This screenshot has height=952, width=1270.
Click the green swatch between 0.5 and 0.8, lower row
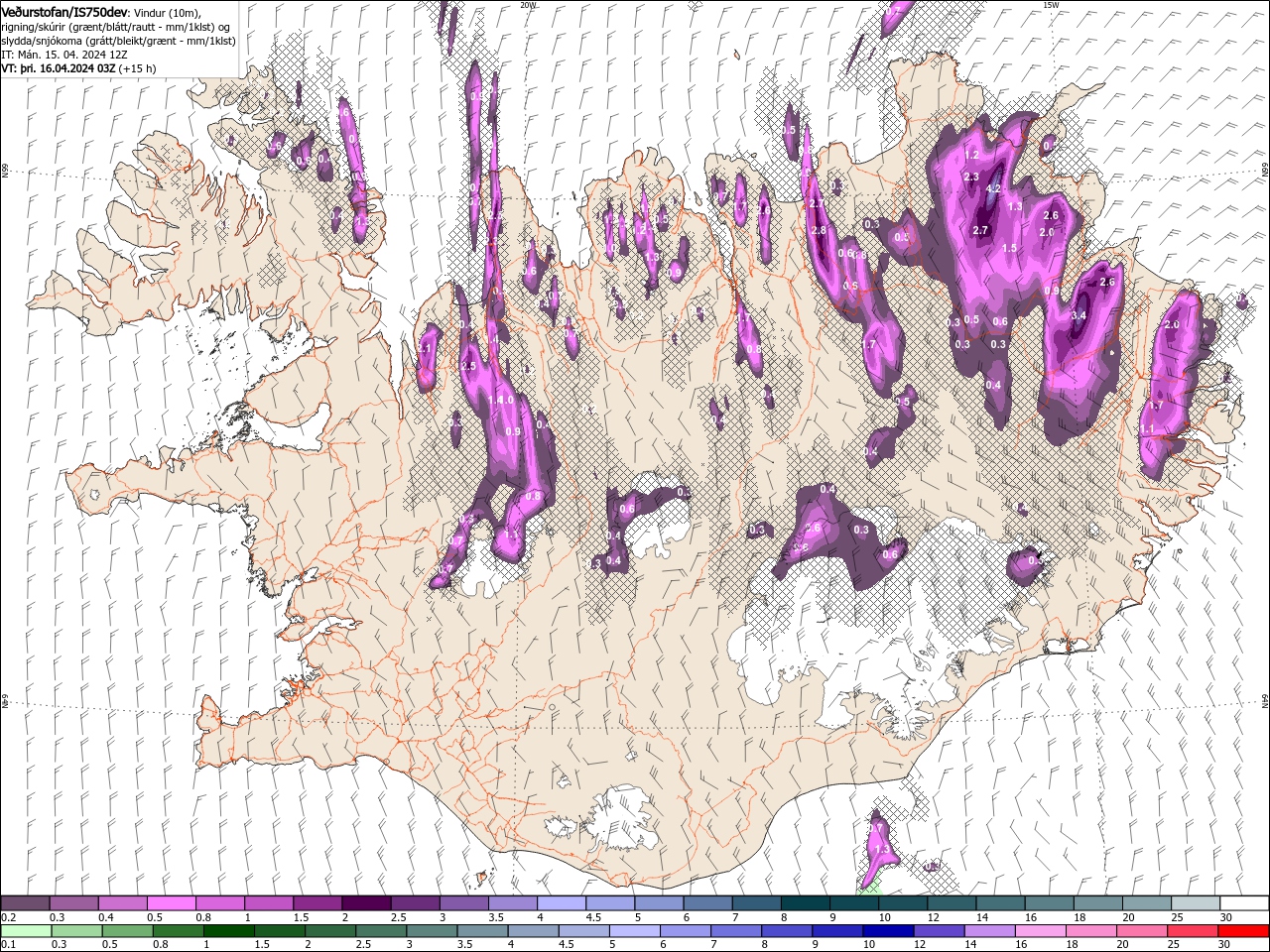tap(126, 931)
